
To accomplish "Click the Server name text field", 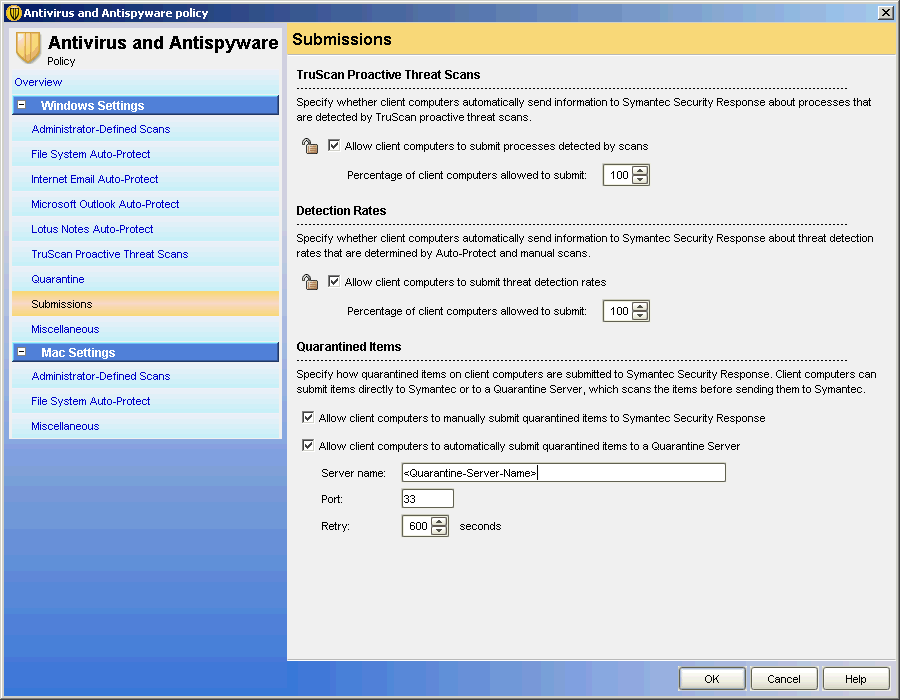I will click(563, 473).
